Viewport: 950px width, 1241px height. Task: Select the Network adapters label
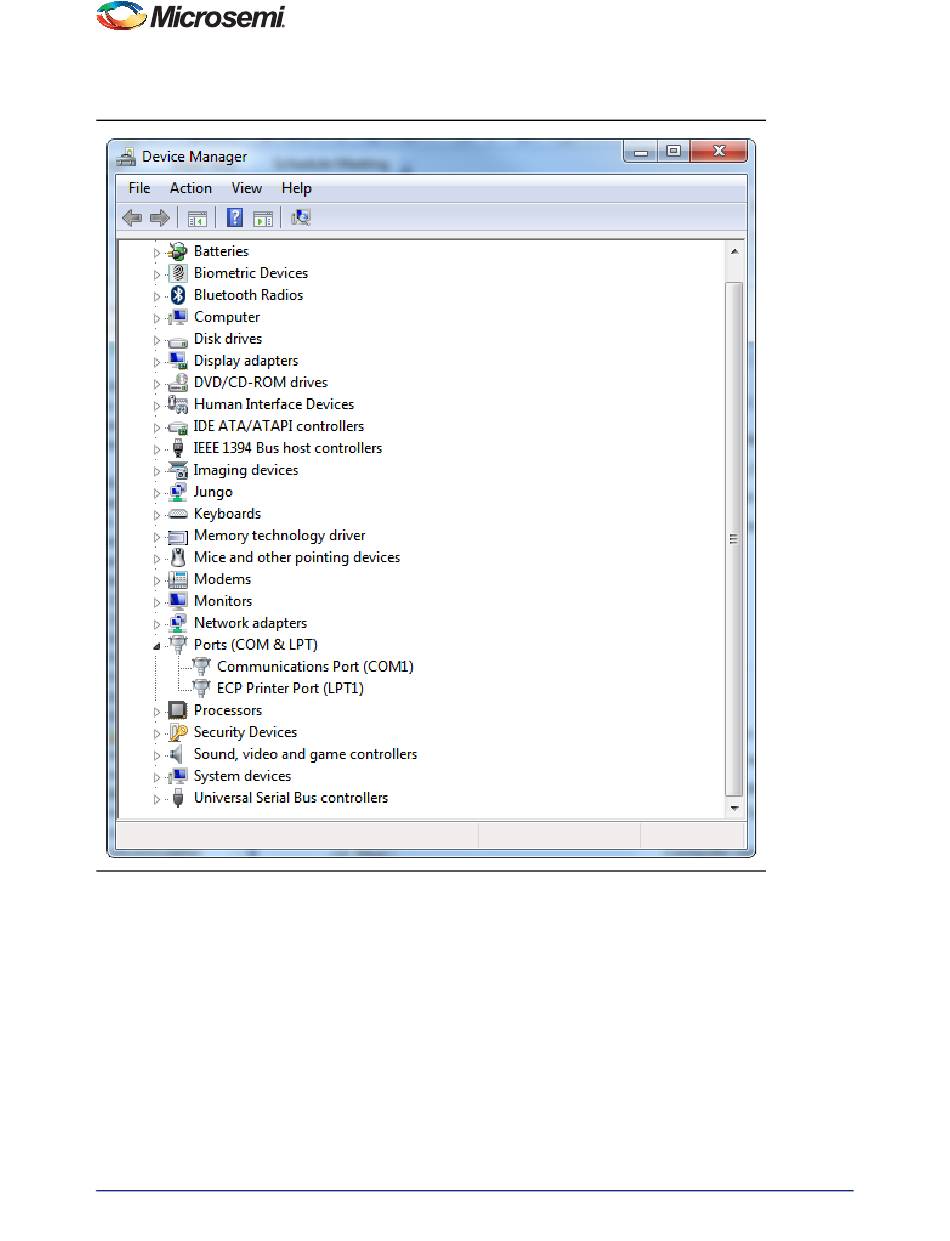coord(250,623)
